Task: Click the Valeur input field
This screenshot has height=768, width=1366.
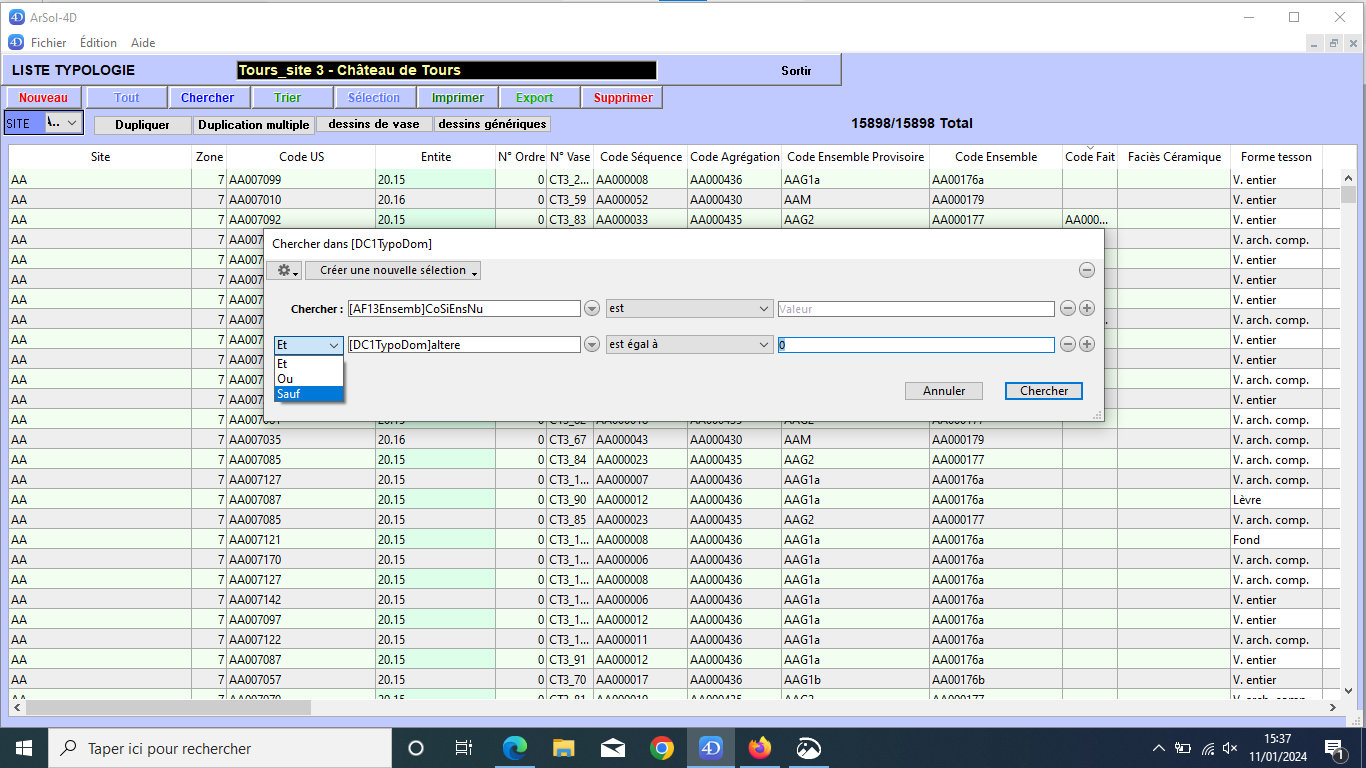Action: point(915,309)
